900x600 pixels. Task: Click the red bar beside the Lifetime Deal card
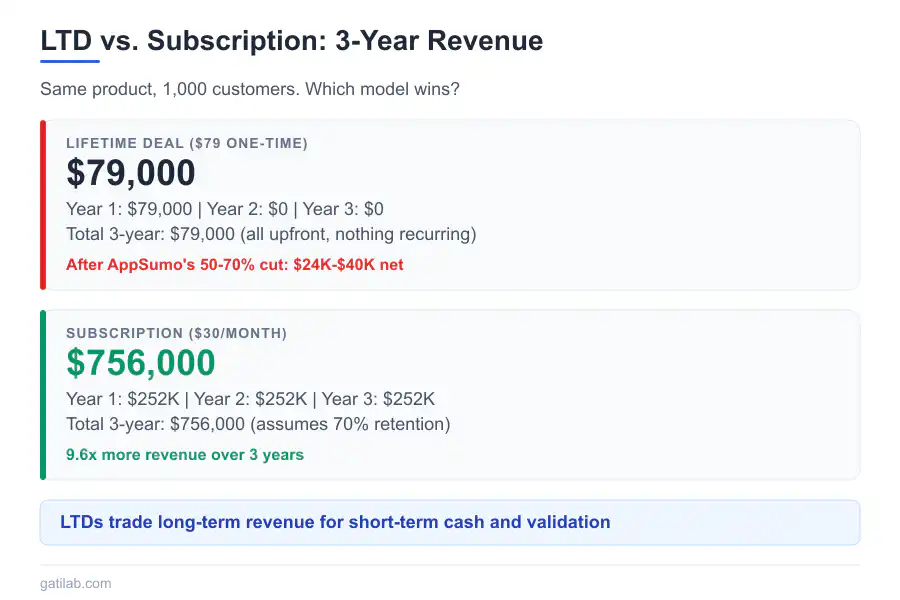43,205
